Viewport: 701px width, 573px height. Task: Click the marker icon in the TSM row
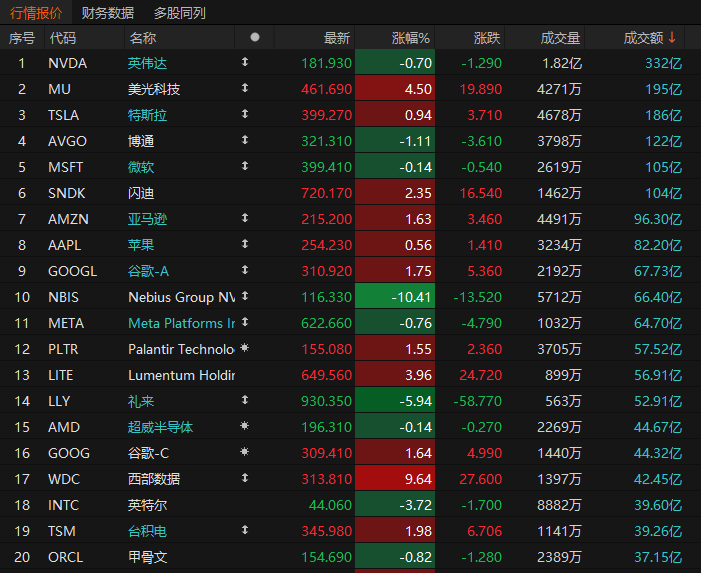(245, 531)
